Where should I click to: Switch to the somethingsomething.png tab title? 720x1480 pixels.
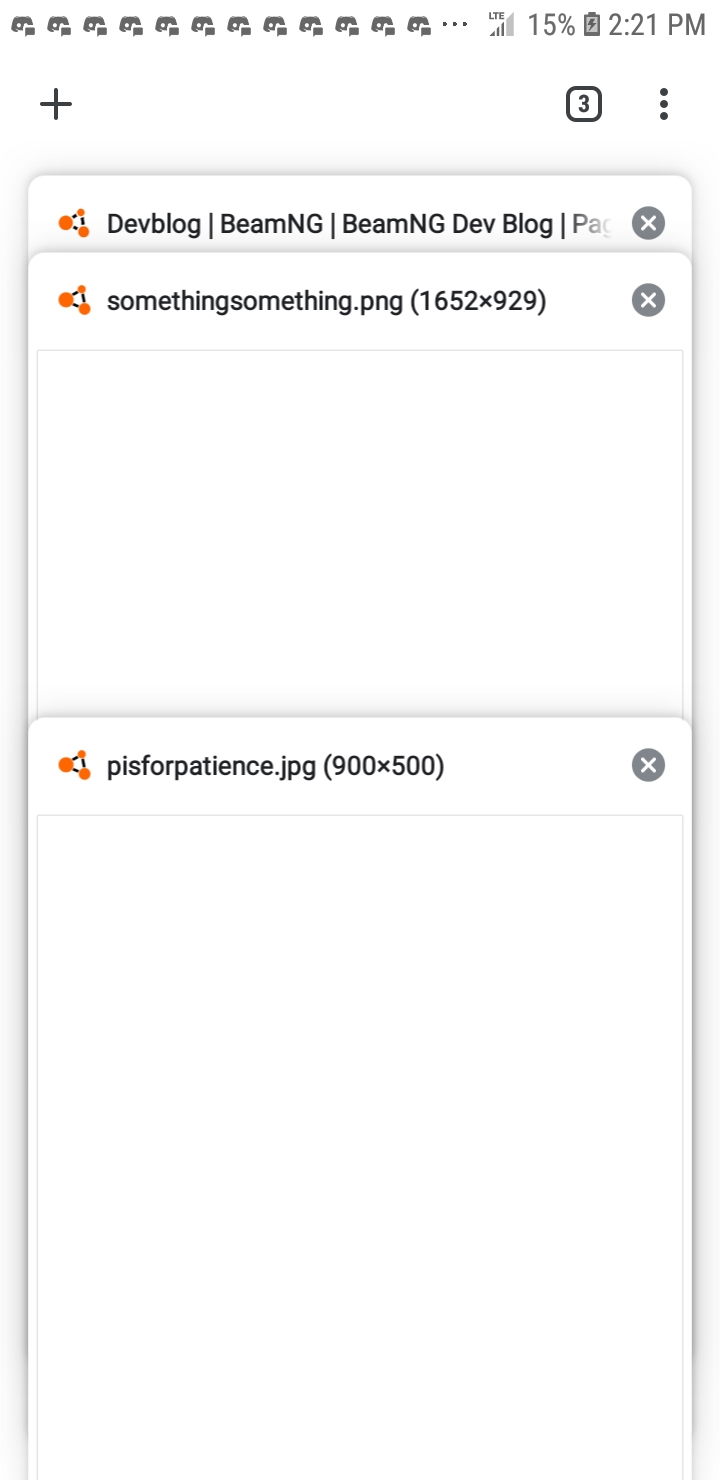tap(326, 300)
